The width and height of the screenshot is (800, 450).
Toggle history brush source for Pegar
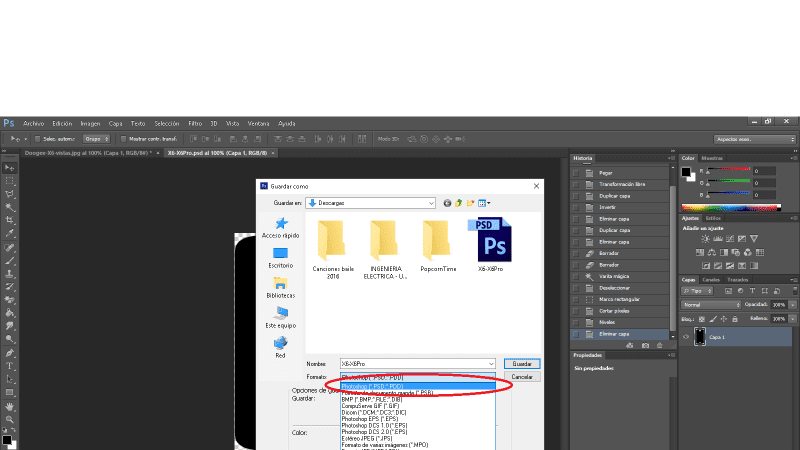[x=576, y=173]
